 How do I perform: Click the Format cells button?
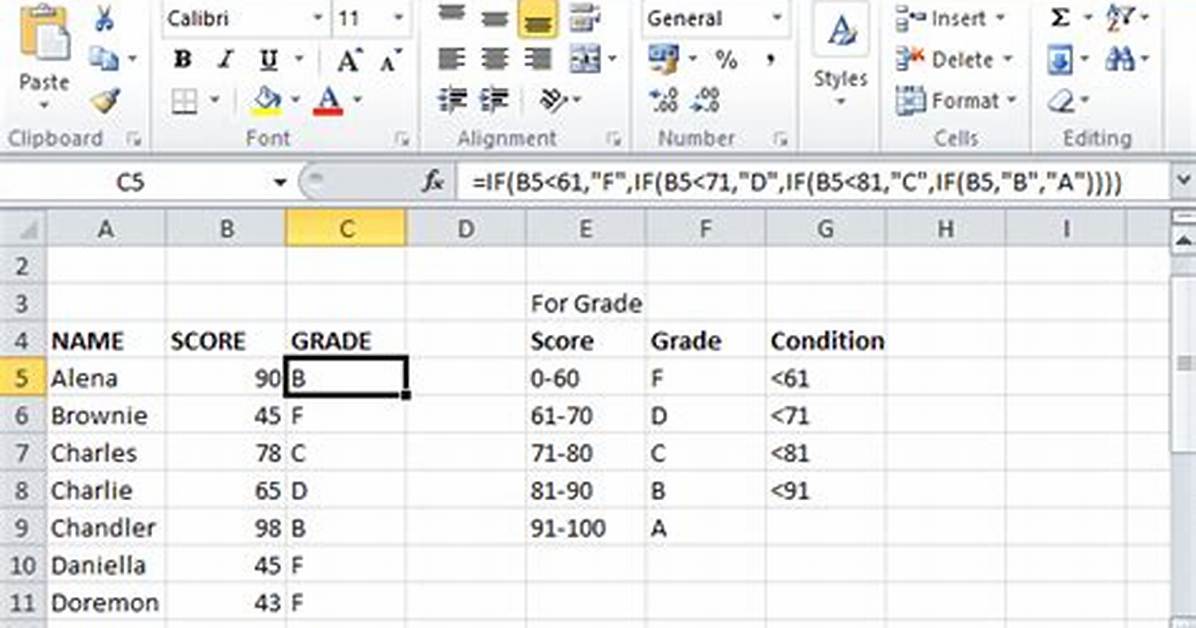[956, 101]
